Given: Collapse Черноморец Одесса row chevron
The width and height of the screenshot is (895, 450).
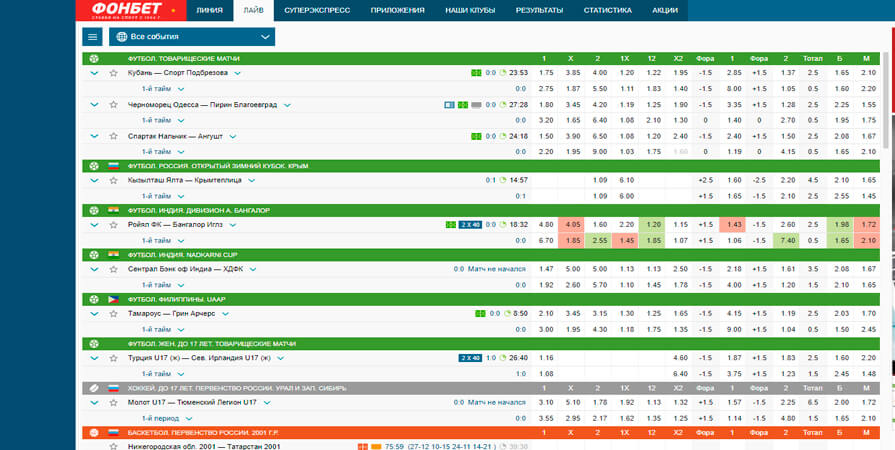Looking at the screenshot, I should click(x=94, y=105).
